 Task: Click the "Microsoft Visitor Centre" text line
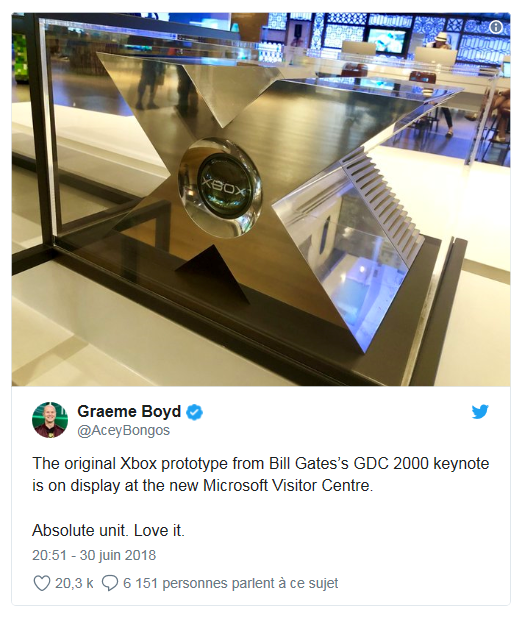(203, 486)
